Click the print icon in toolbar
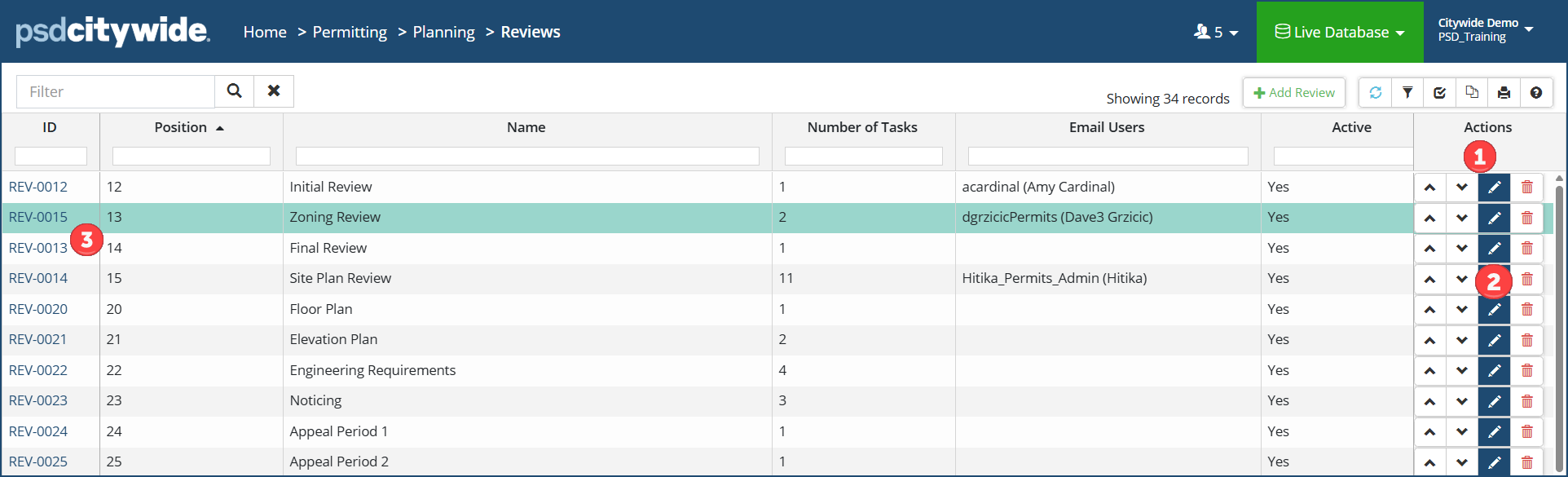1568x477 pixels. pos(1504,93)
